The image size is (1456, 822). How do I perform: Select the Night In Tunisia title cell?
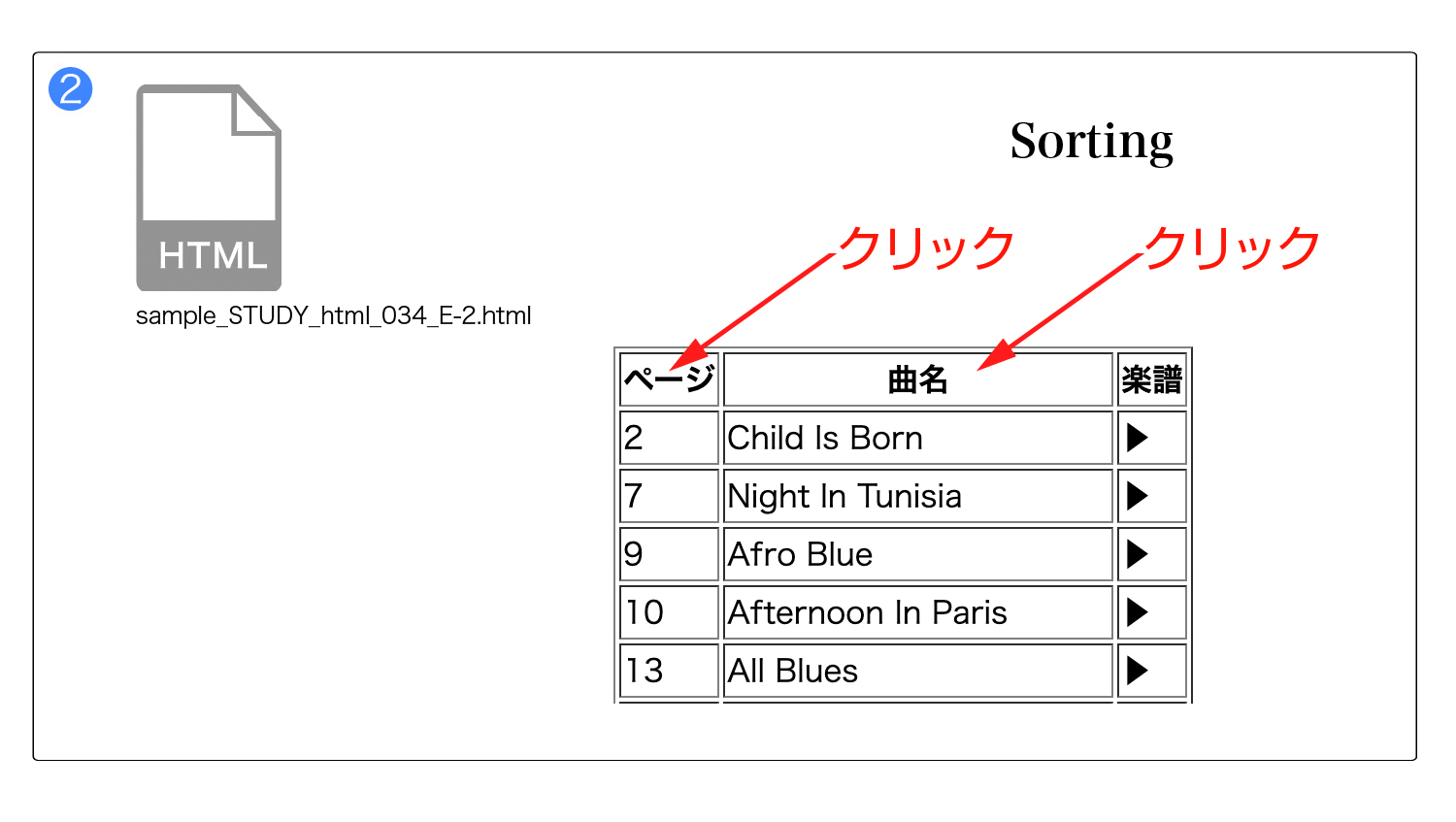click(x=918, y=496)
